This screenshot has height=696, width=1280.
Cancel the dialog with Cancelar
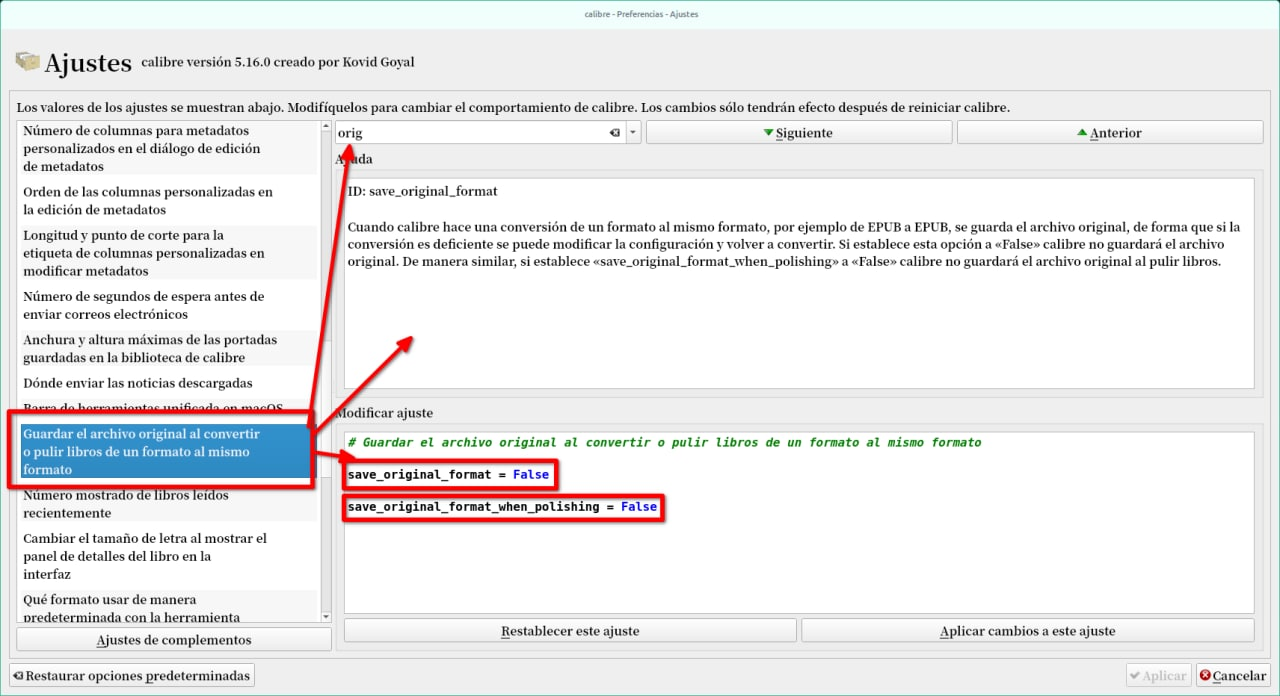(1233, 676)
